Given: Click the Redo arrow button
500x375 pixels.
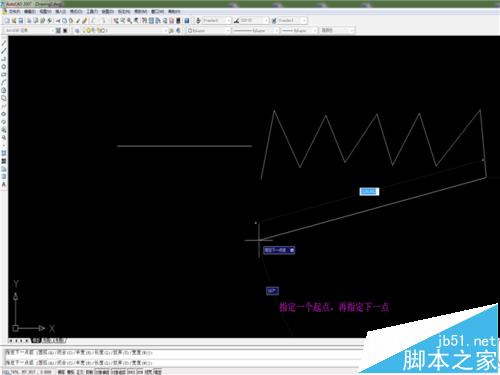Looking at the screenshot, I should (103, 21).
